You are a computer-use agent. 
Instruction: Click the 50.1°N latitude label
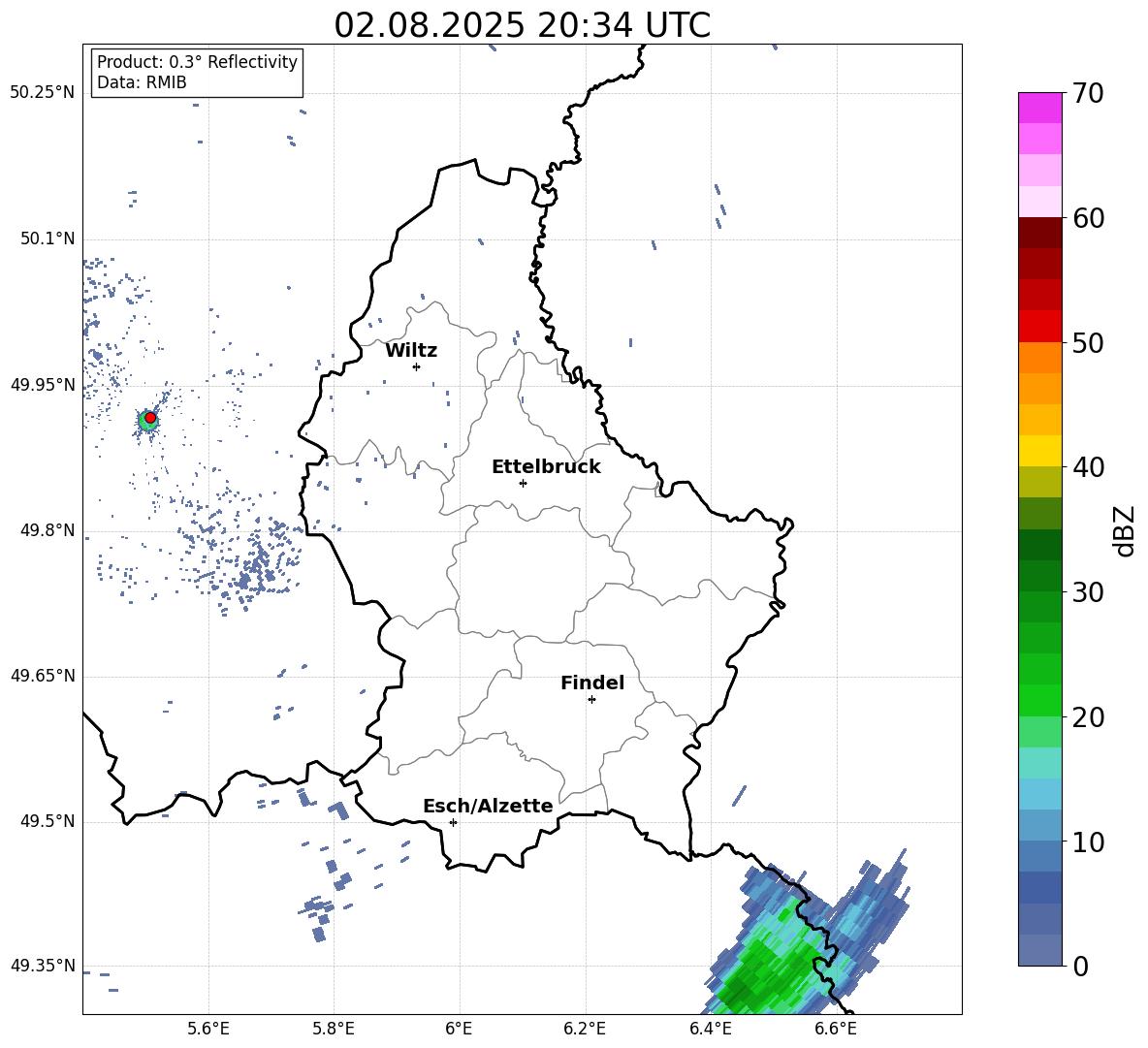[48, 238]
